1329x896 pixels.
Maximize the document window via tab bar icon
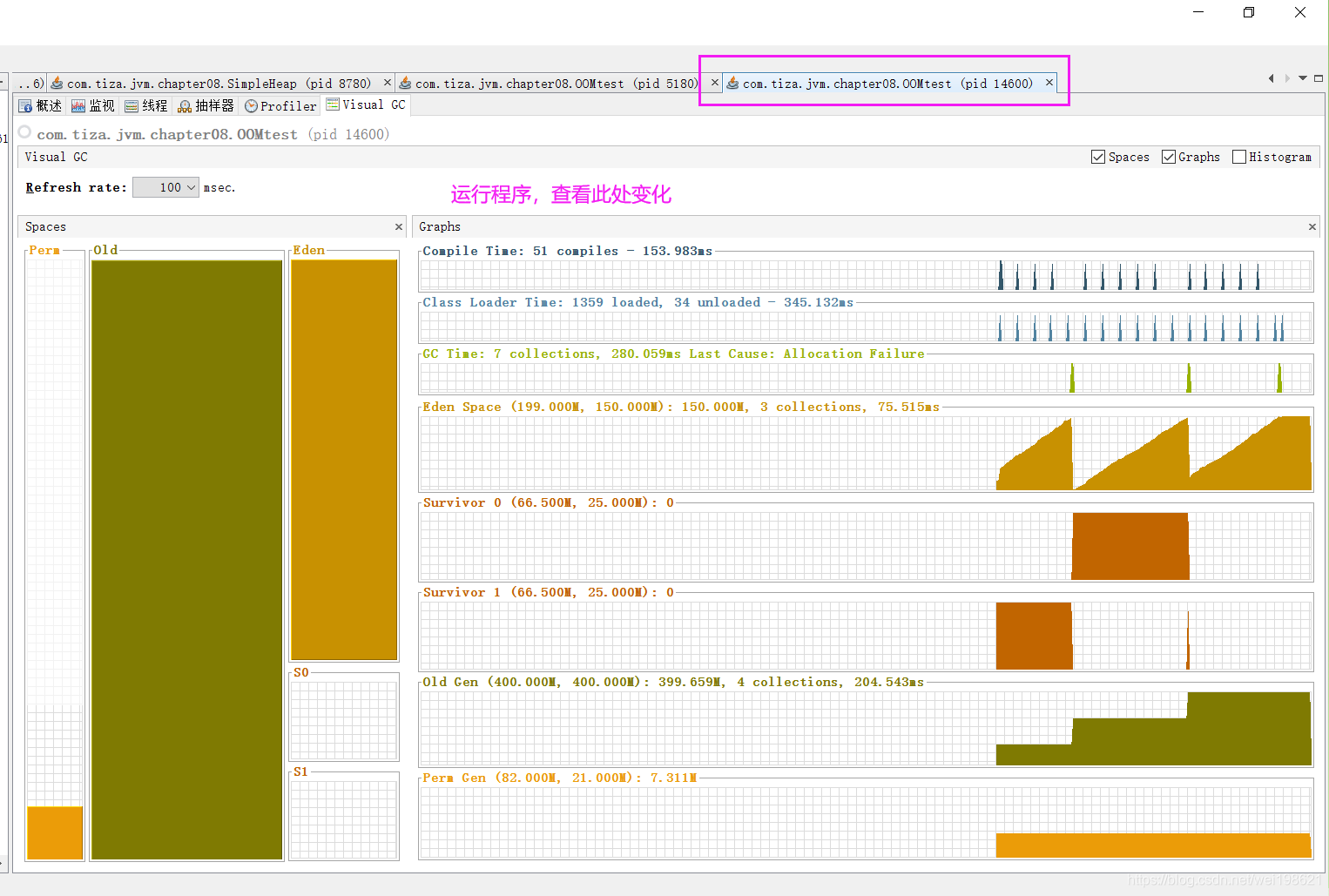(x=1319, y=78)
